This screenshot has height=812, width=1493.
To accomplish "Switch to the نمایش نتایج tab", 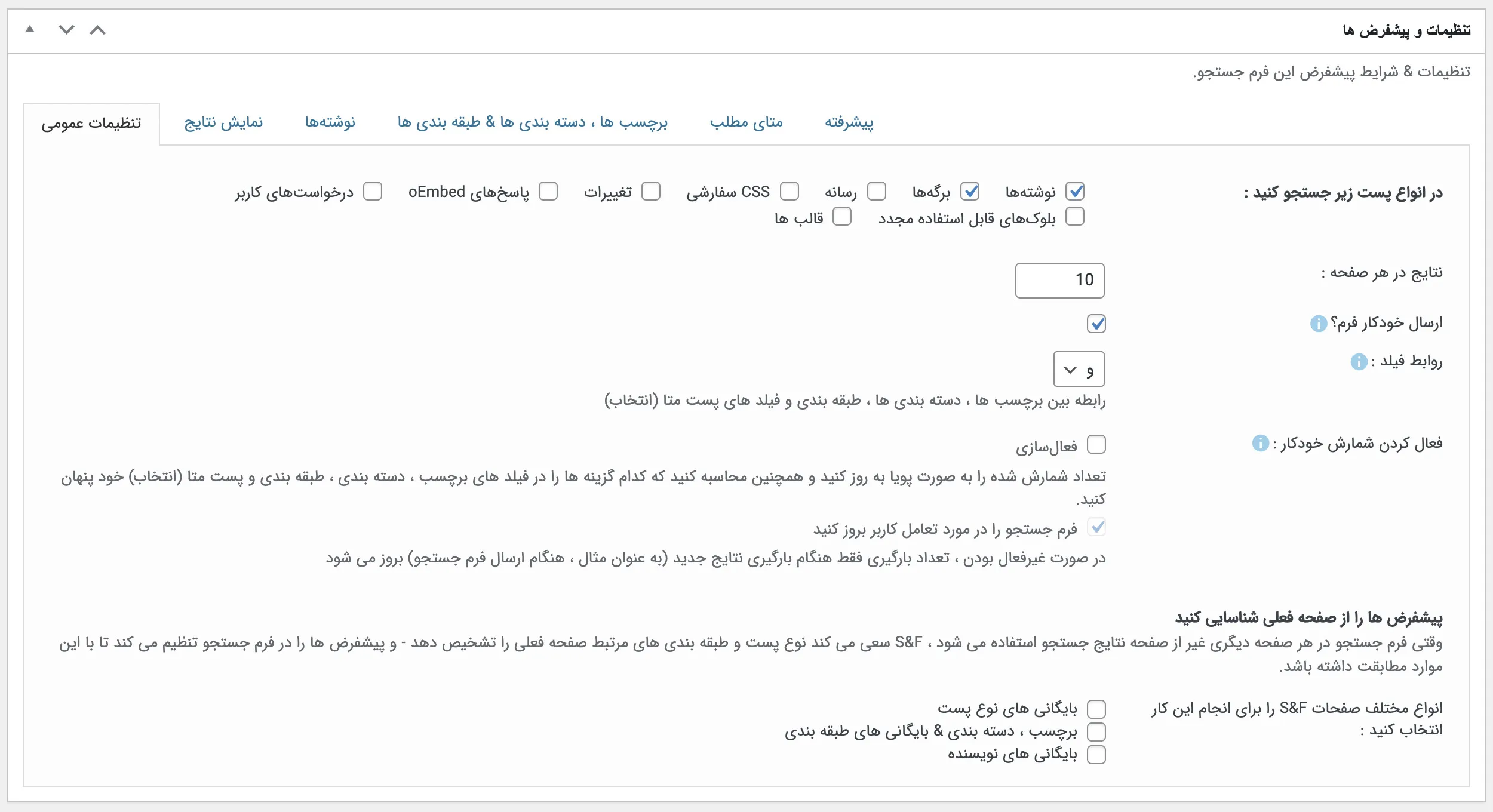I will [223, 122].
